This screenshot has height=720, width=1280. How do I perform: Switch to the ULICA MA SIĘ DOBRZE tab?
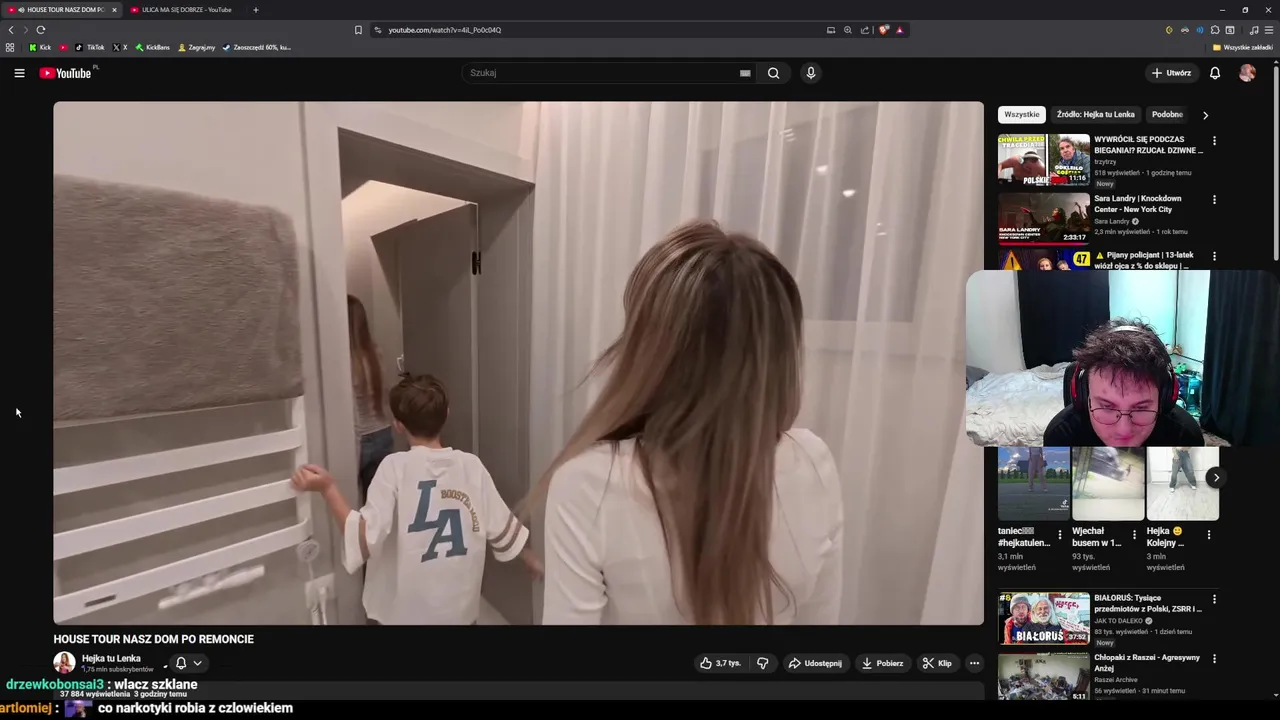pos(186,10)
